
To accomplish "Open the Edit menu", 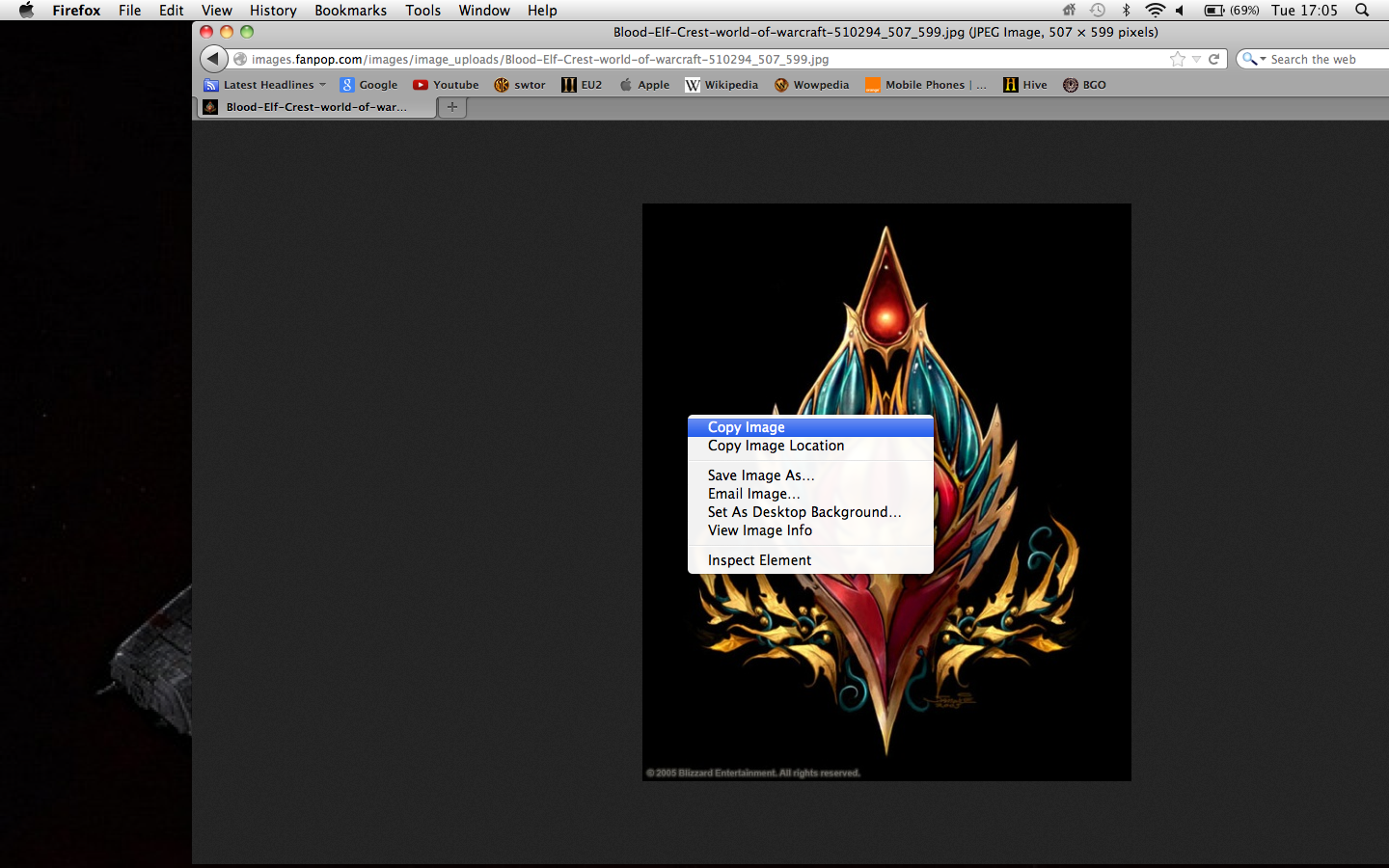I will click(172, 11).
